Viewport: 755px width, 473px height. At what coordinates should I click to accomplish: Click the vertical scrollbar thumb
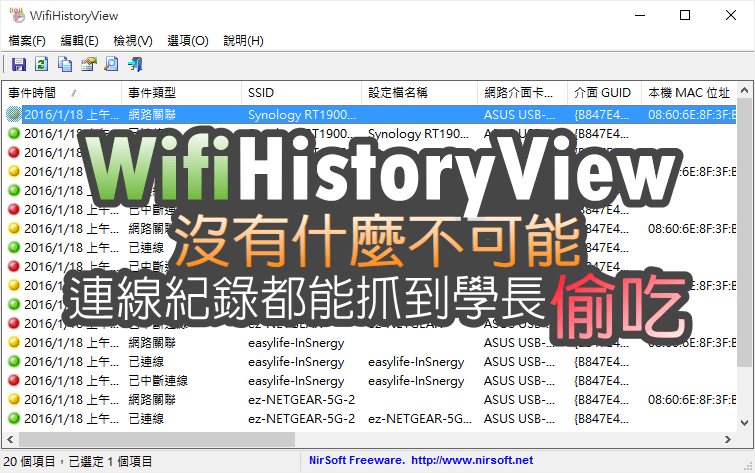(744, 234)
